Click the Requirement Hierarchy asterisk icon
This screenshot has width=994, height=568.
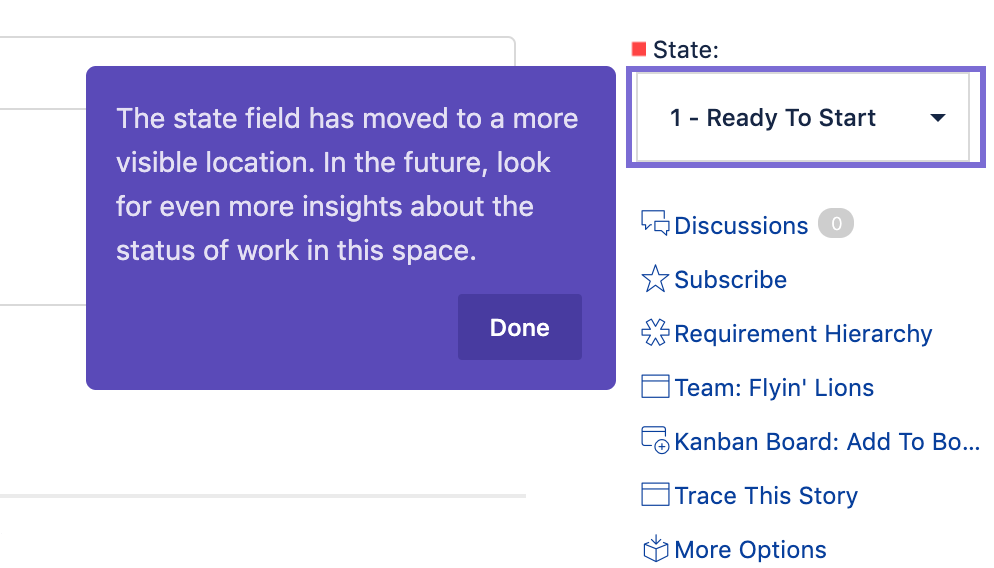(x=655, y=333)
